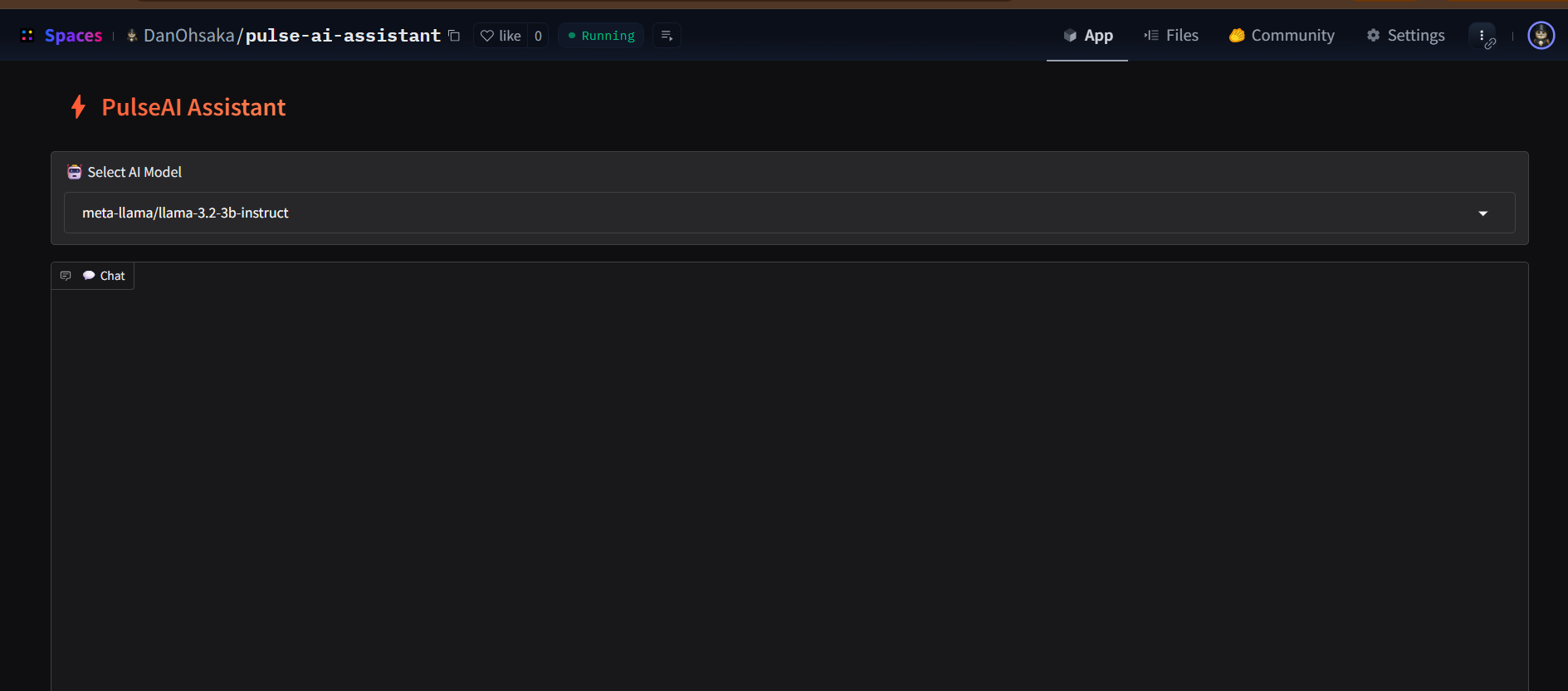Click the Settings gear icon
1568x691 pixels.
(1374, 35)
